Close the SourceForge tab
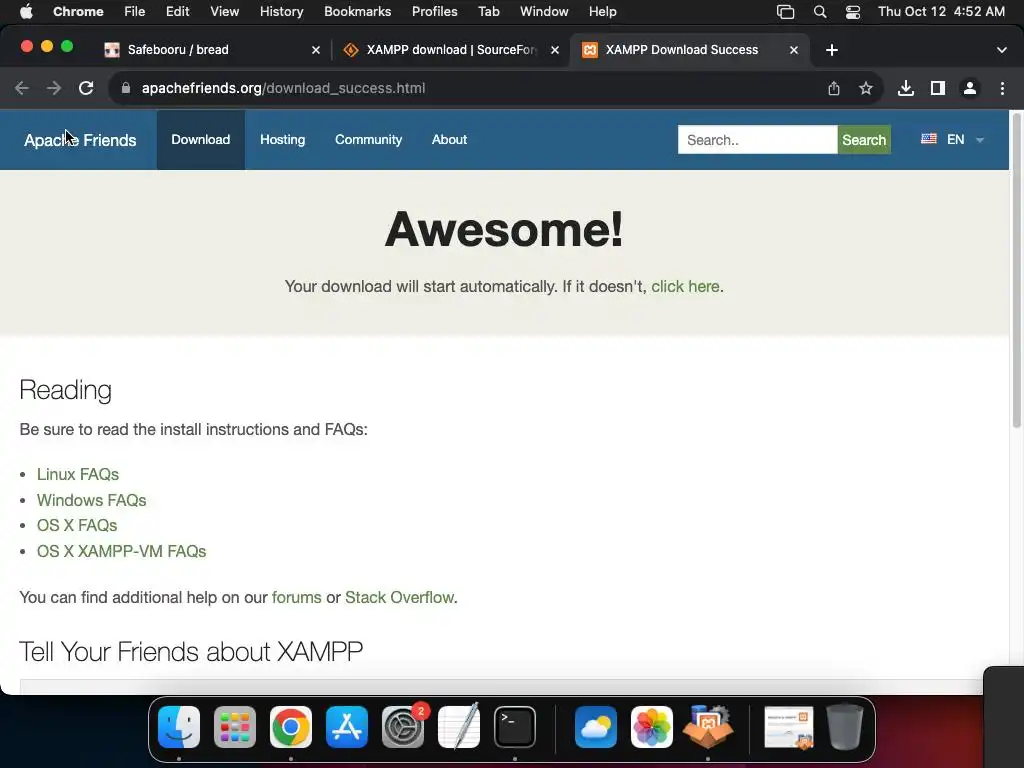The image size is (1024, 768). point(554,50)
